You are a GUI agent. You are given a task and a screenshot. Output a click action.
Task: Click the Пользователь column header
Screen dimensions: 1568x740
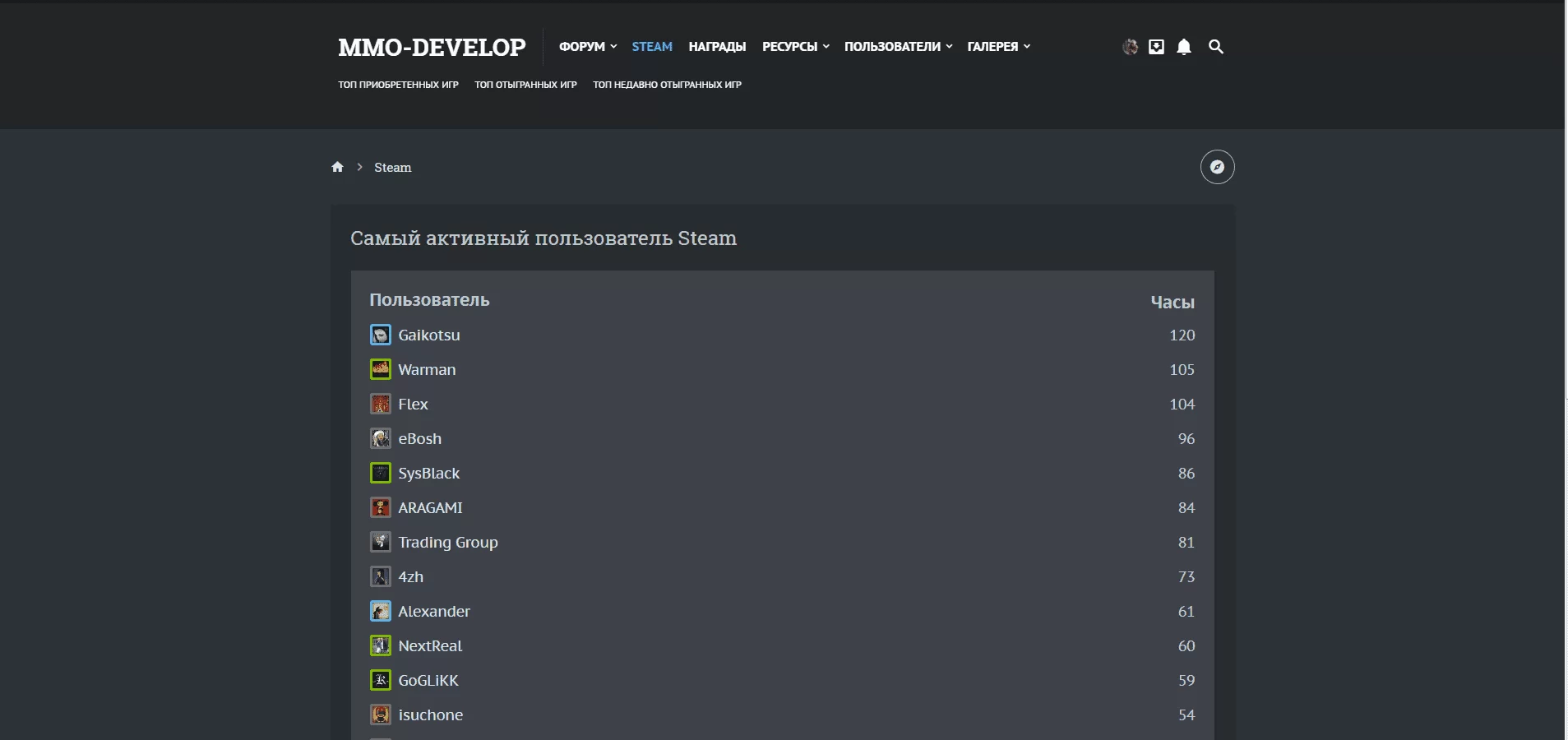[x=429, y=300]
